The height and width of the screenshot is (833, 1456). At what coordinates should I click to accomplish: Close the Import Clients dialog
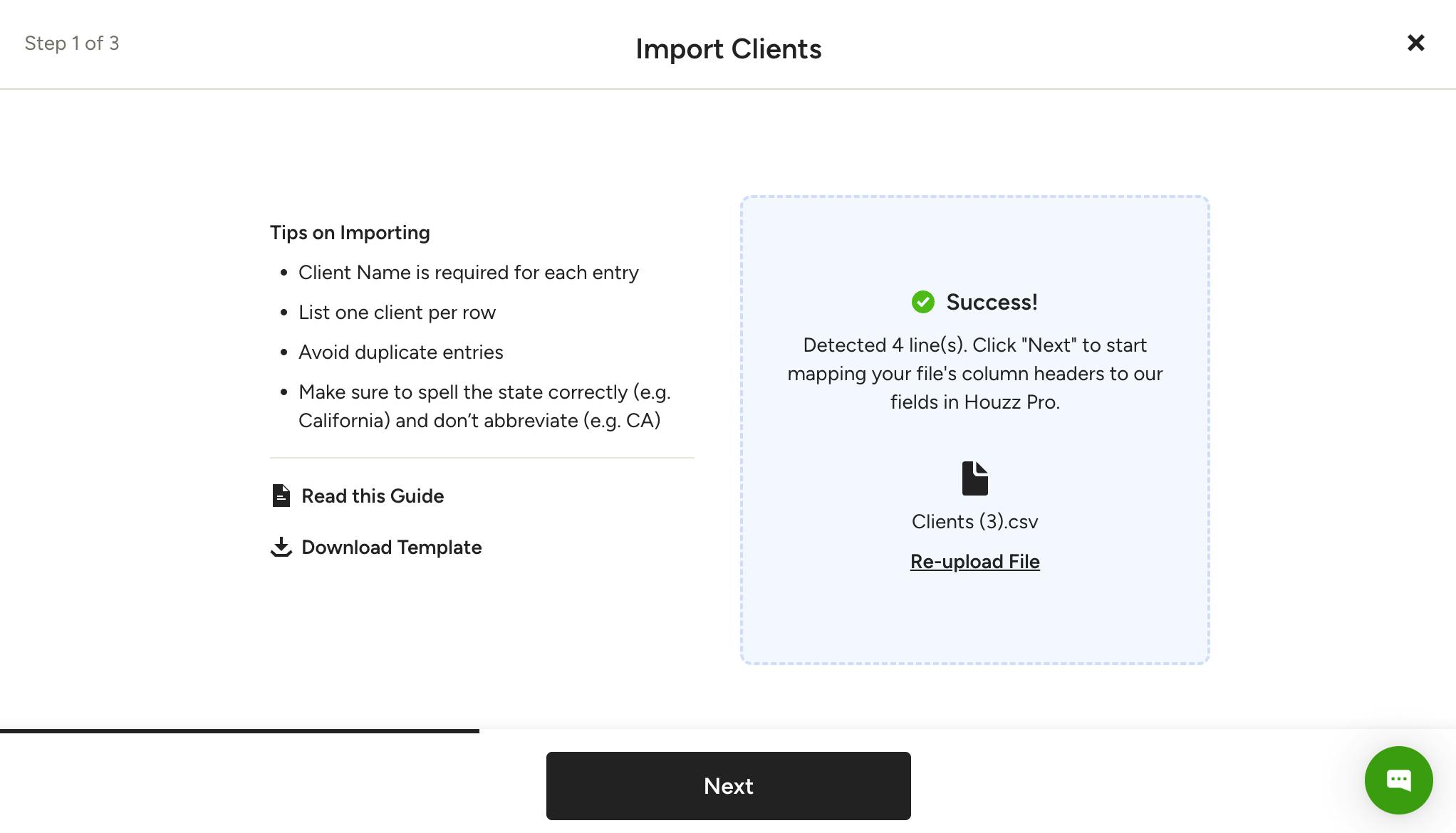point(1415,43)
